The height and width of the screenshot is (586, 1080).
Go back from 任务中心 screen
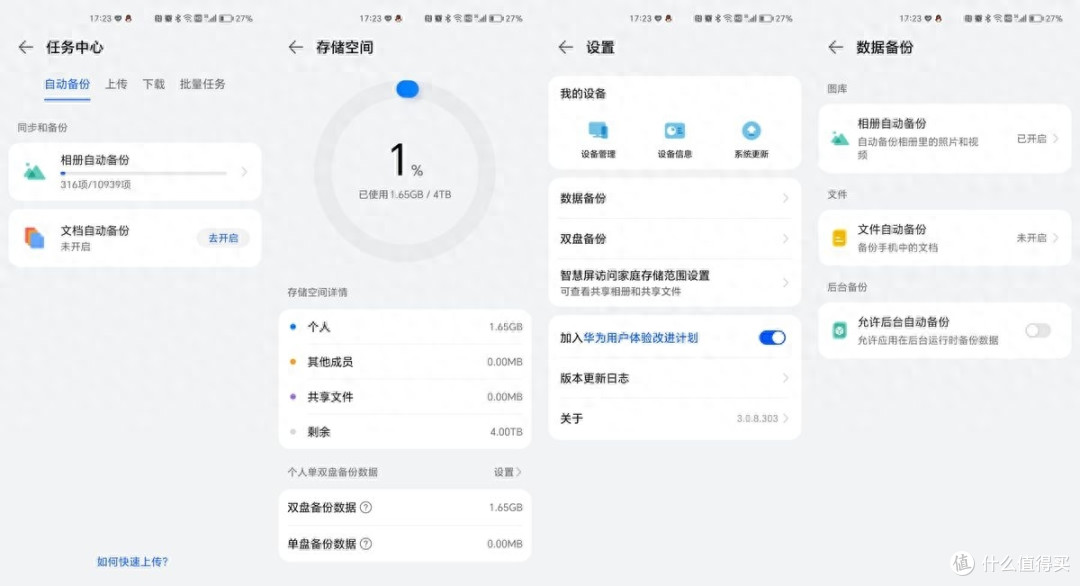[x=25, y=47]
